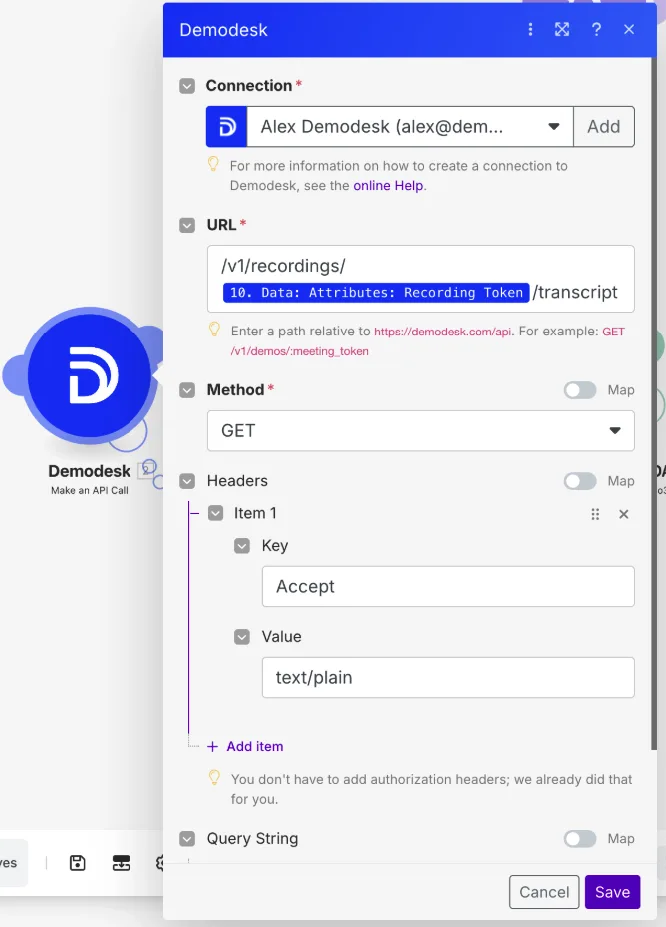
Task: Click the Value input containing text/plain
Action: coord(448,678)
